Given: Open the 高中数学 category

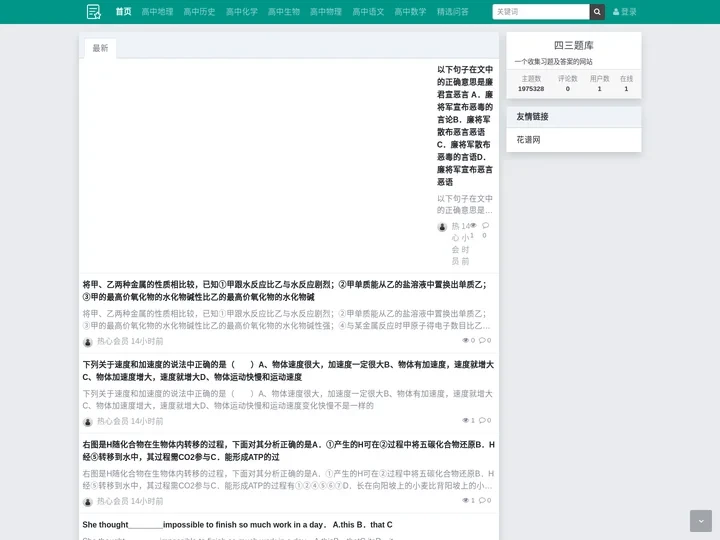Looking at the screenshot, I should click(410, 12).
